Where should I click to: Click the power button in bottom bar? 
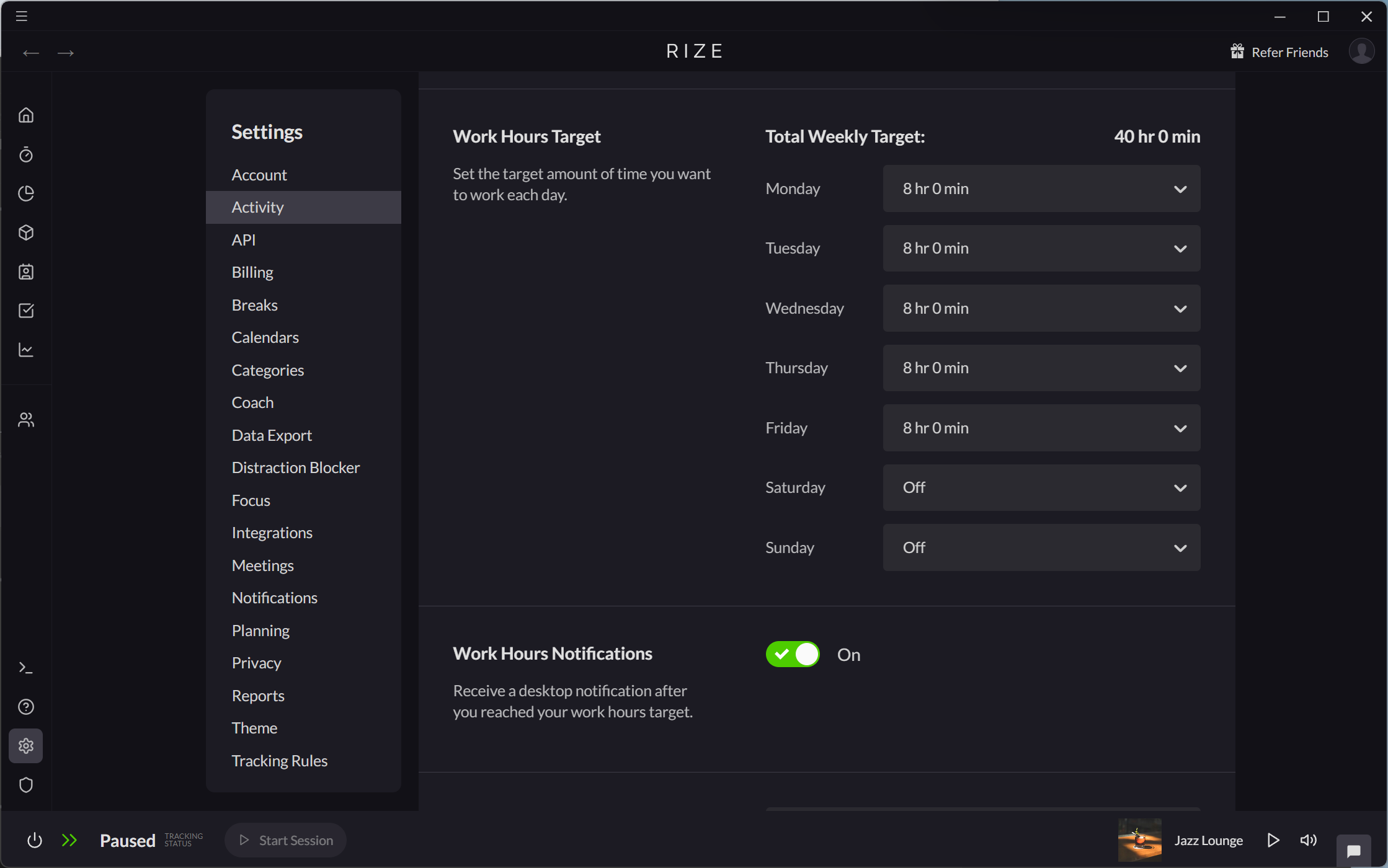point(34,840)
